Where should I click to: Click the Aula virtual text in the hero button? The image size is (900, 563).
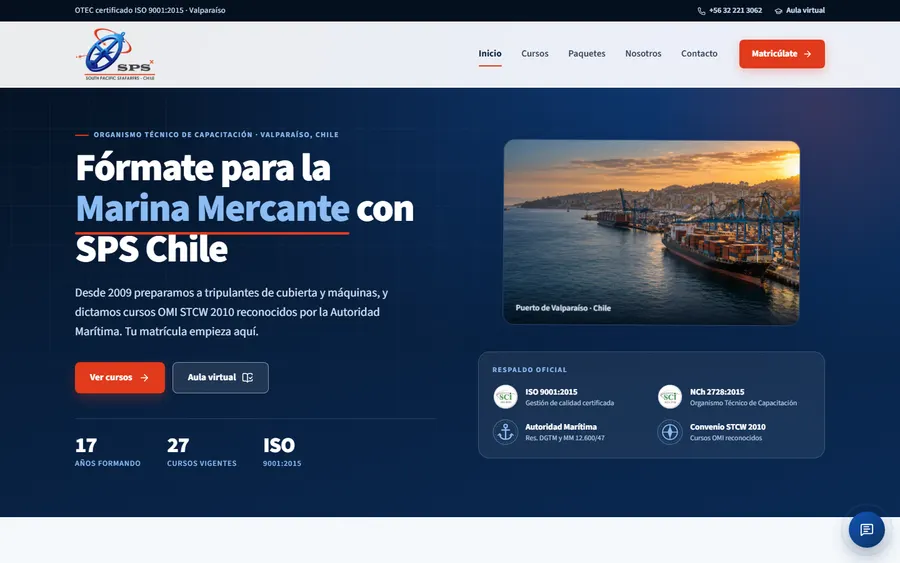212,378
